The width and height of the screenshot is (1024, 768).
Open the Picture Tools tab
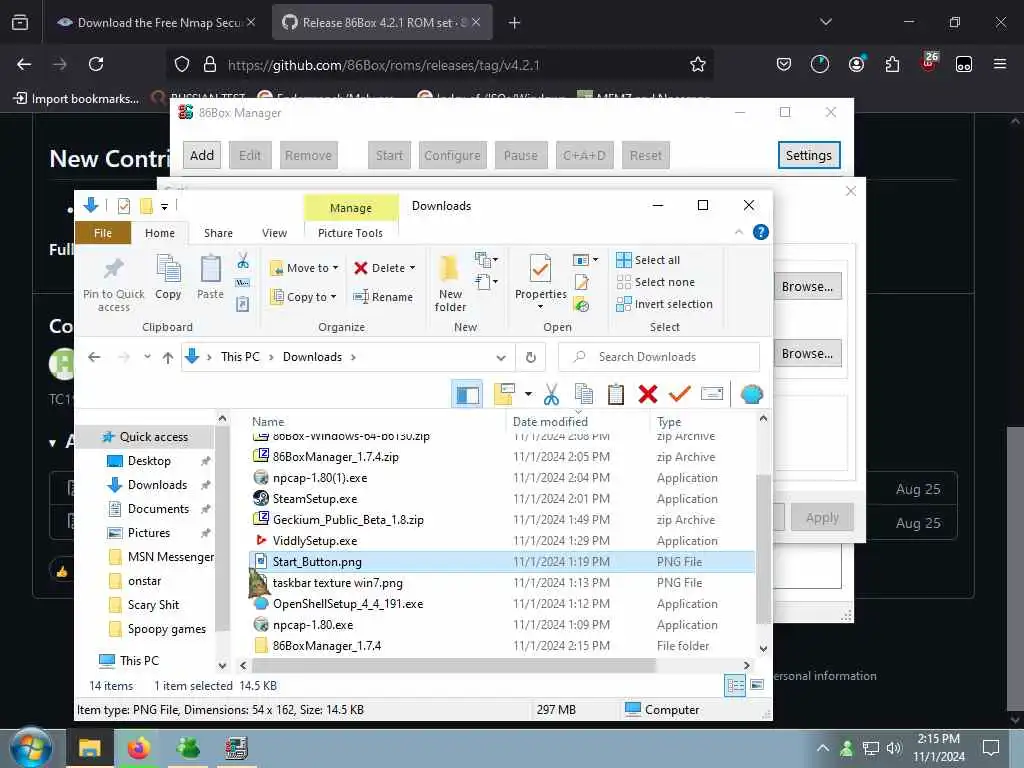350,233
